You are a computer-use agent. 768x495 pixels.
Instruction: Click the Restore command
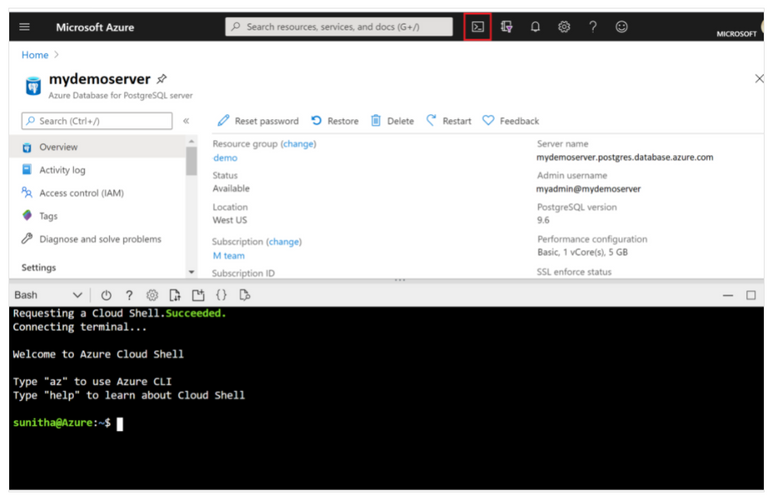[335, 121]
